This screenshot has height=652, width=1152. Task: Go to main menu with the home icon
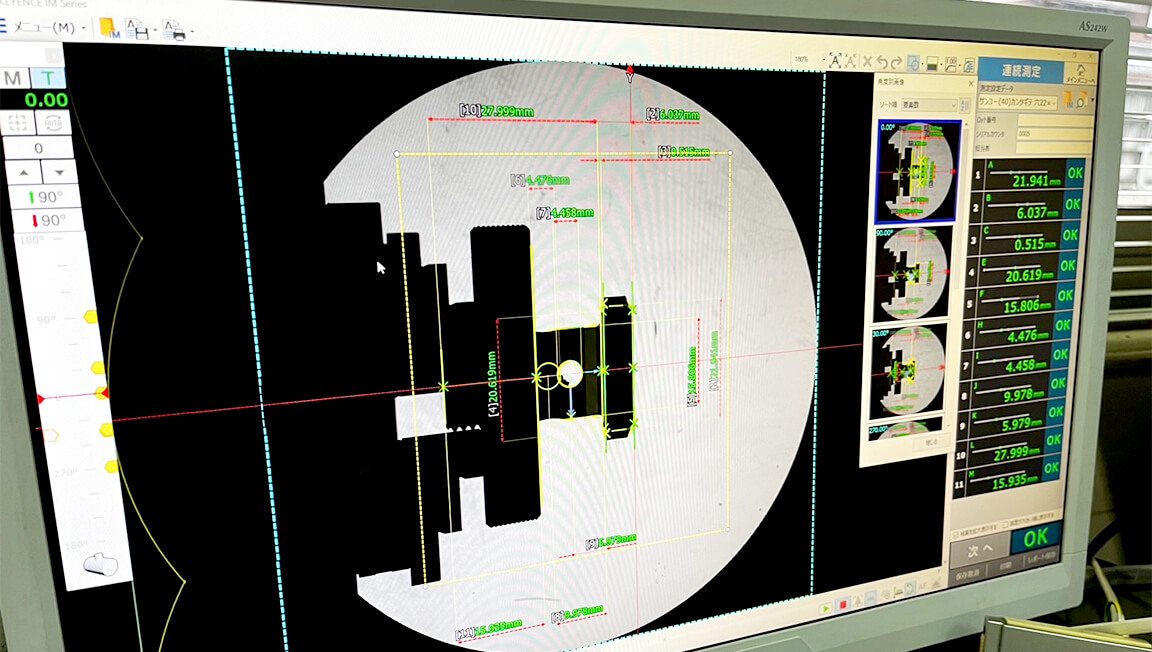pyautogui.click(x=1080, y=74)
